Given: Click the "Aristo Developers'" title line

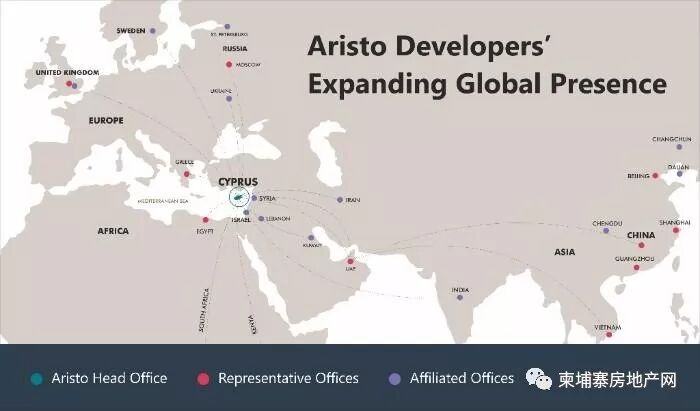Looking at the screenshot, I should click(x=428, y=46).
